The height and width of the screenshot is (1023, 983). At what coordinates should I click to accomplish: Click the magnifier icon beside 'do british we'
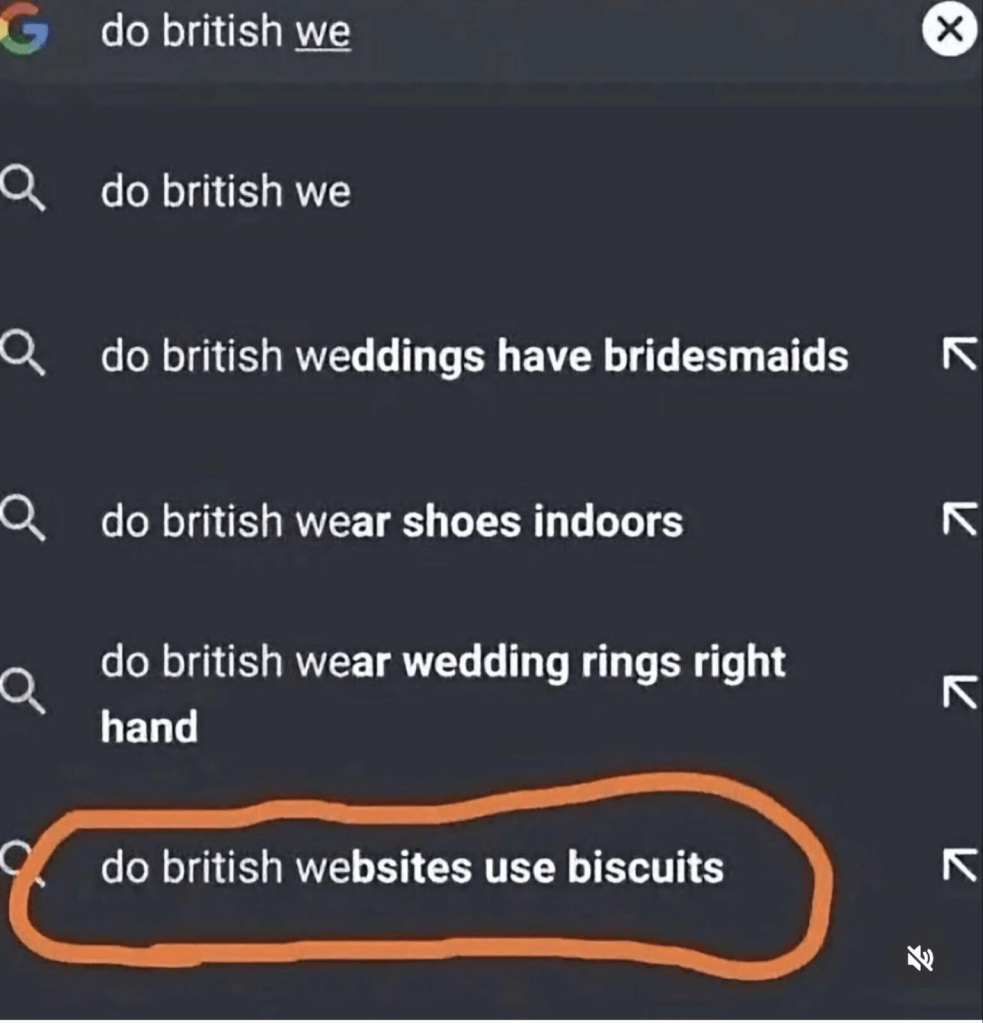pos(22,189)
